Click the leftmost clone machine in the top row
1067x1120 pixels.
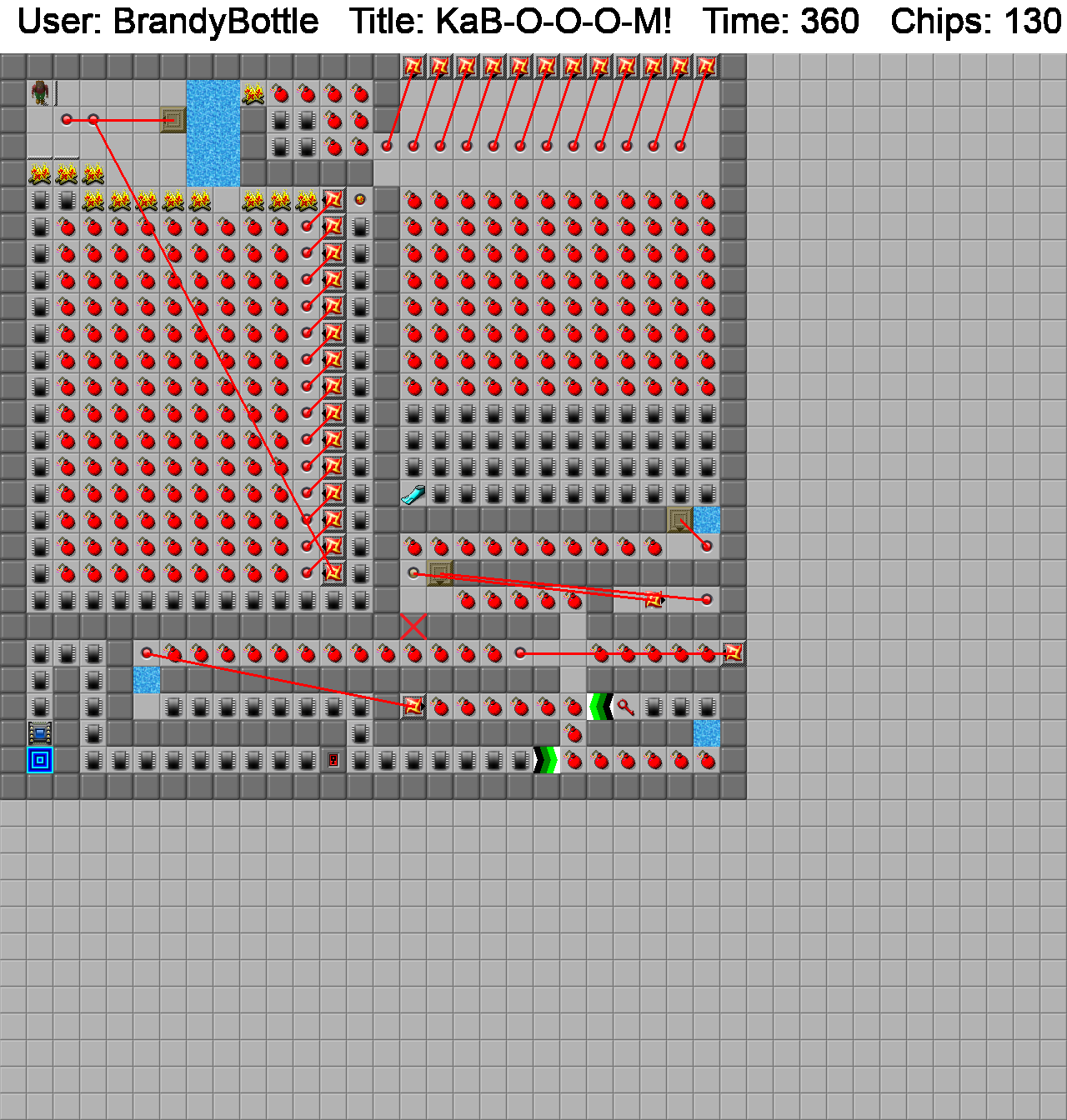pyautogui.click(x=413, y=67)
